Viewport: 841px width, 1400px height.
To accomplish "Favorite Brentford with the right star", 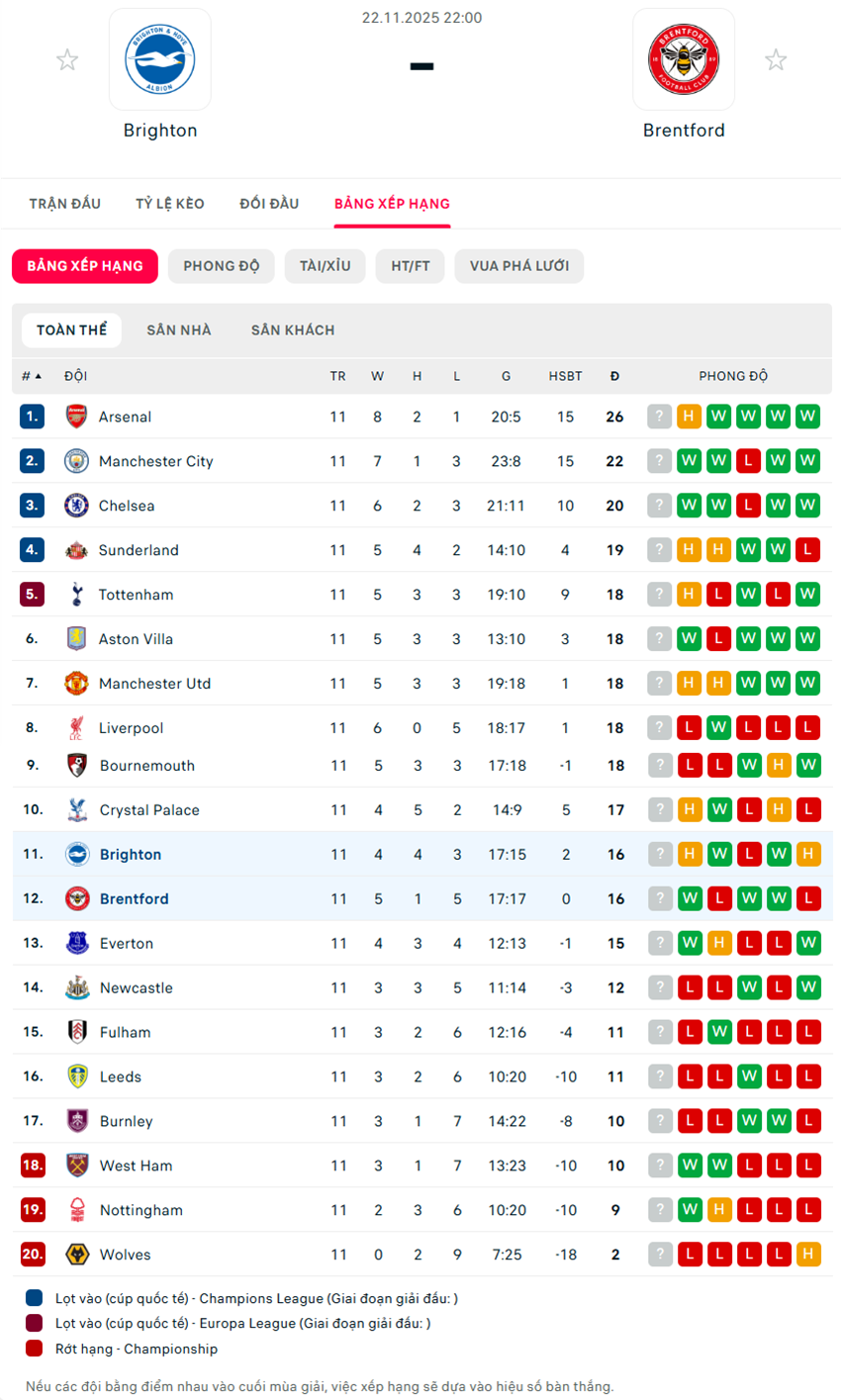I will (776, 60).
